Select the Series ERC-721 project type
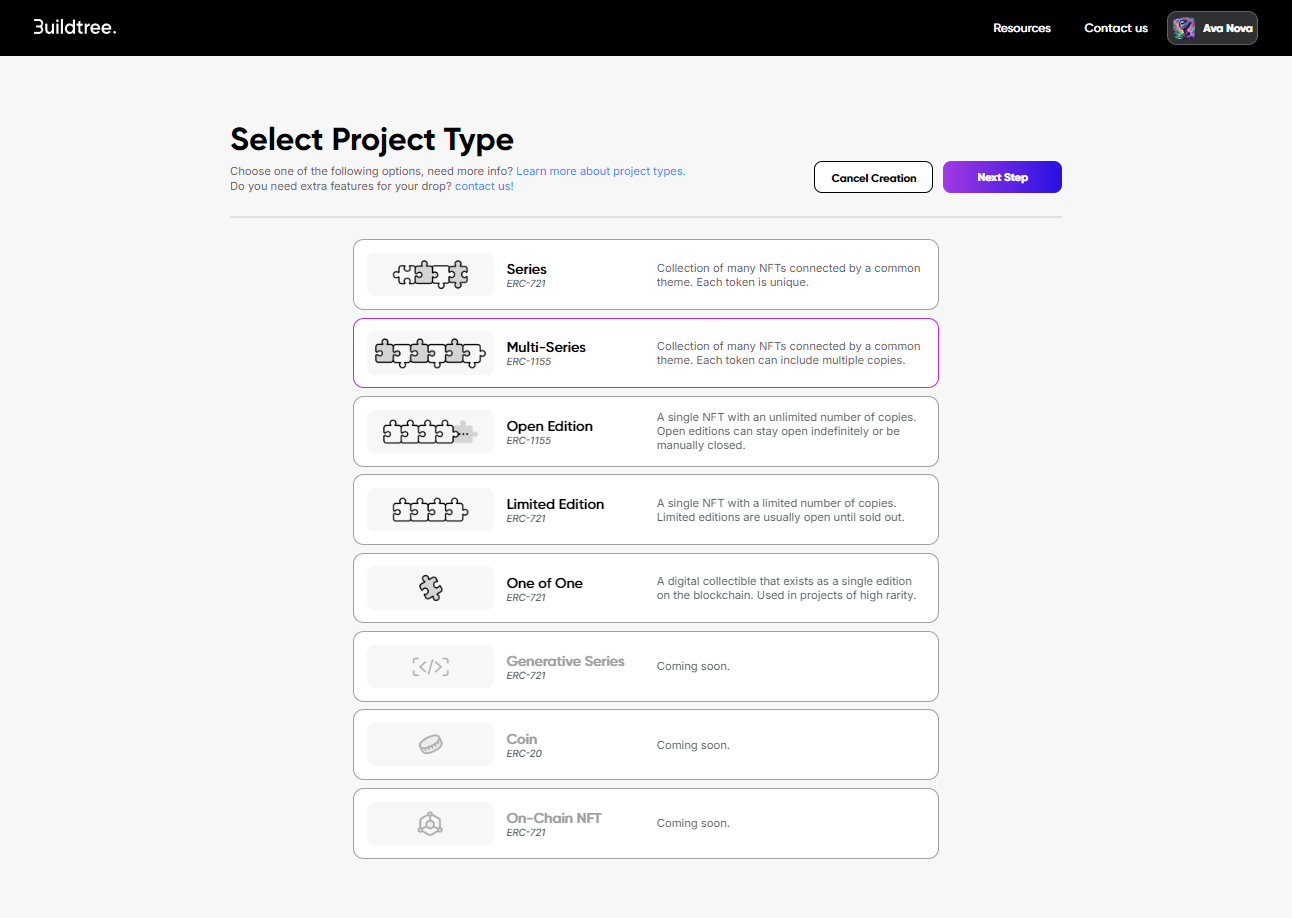1292x918 pixels. (526, 270)
